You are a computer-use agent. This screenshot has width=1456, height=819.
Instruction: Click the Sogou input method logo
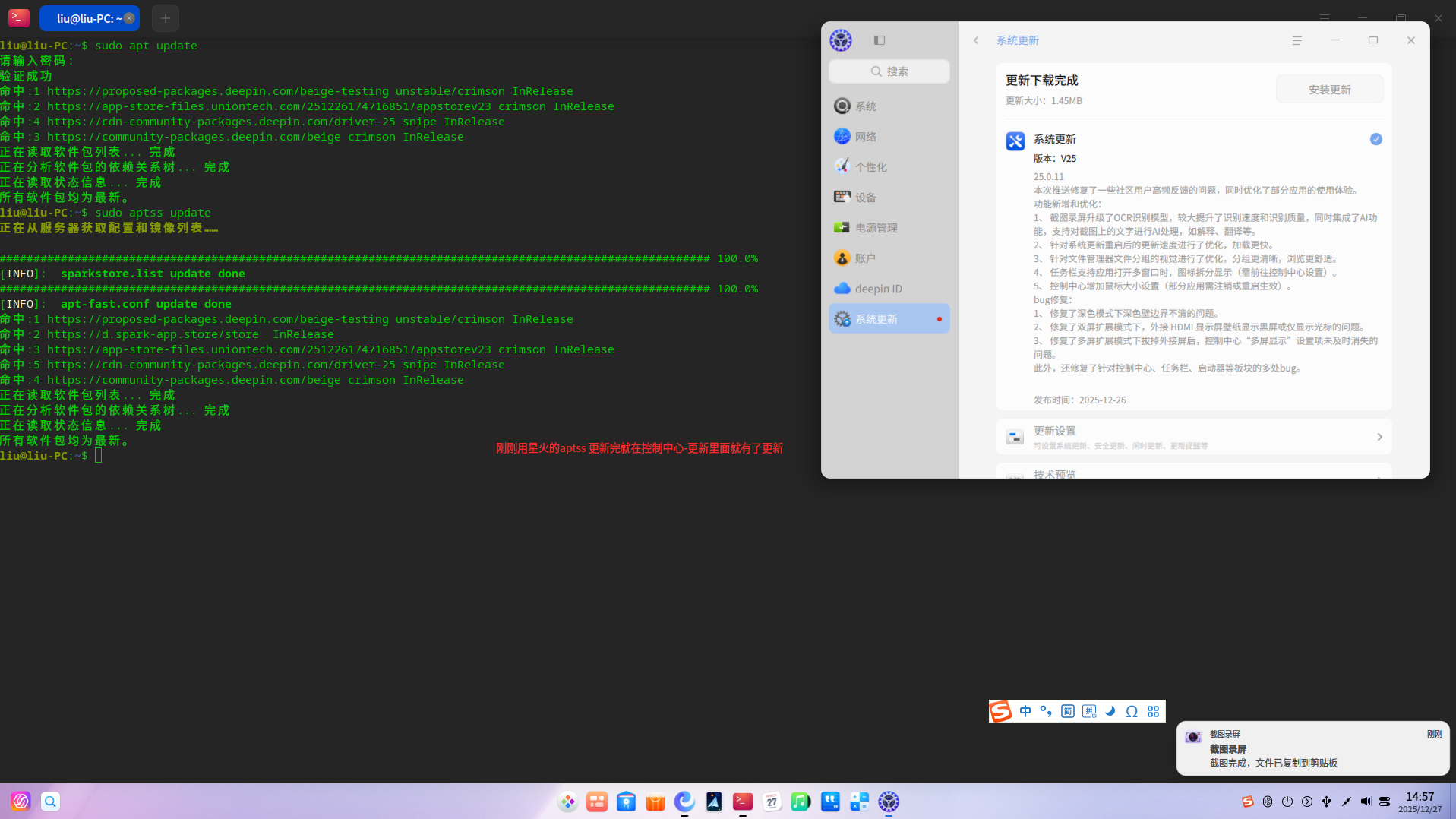(x=1000, y=711)
